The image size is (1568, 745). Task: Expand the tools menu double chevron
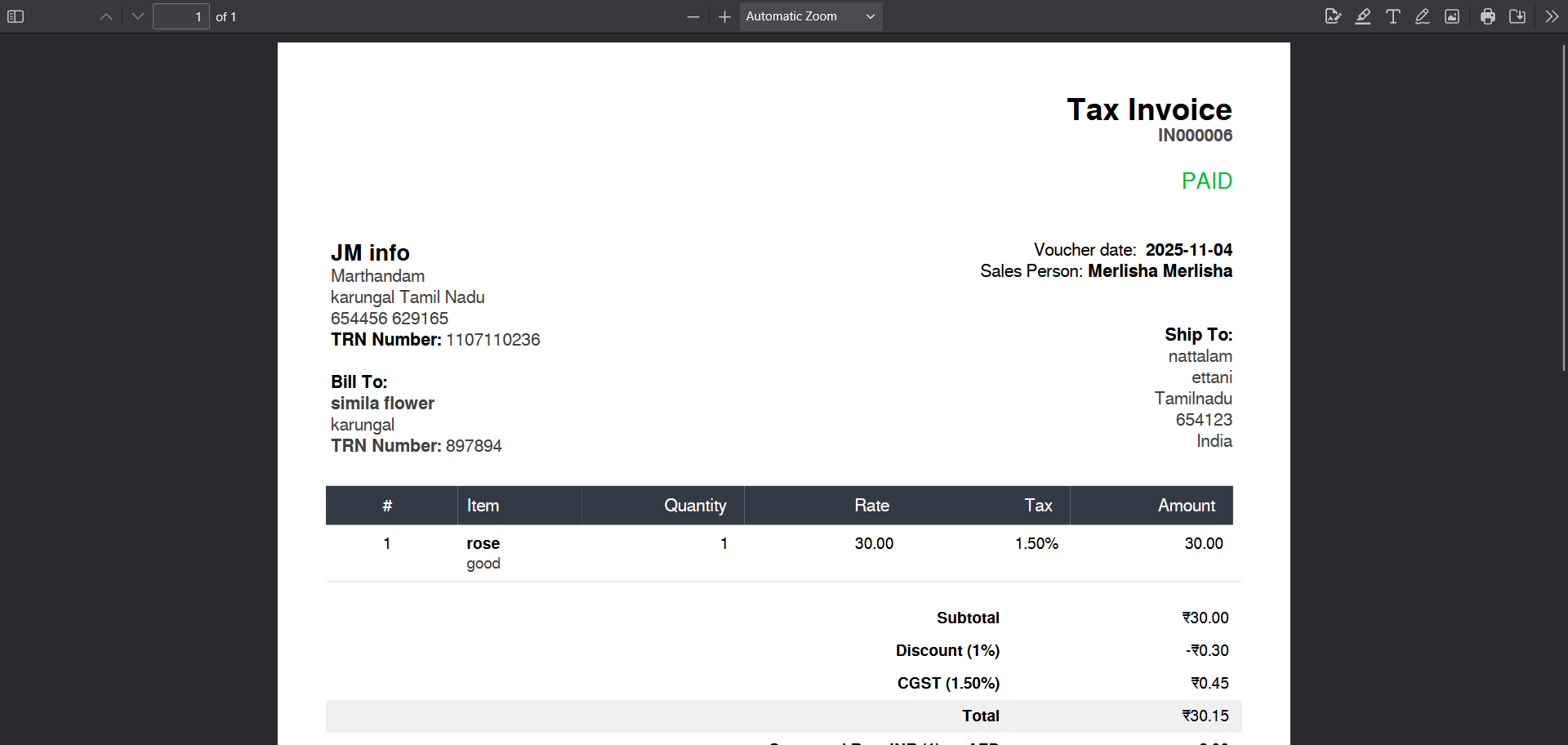pyautogui.click(x=1552, y=16)
